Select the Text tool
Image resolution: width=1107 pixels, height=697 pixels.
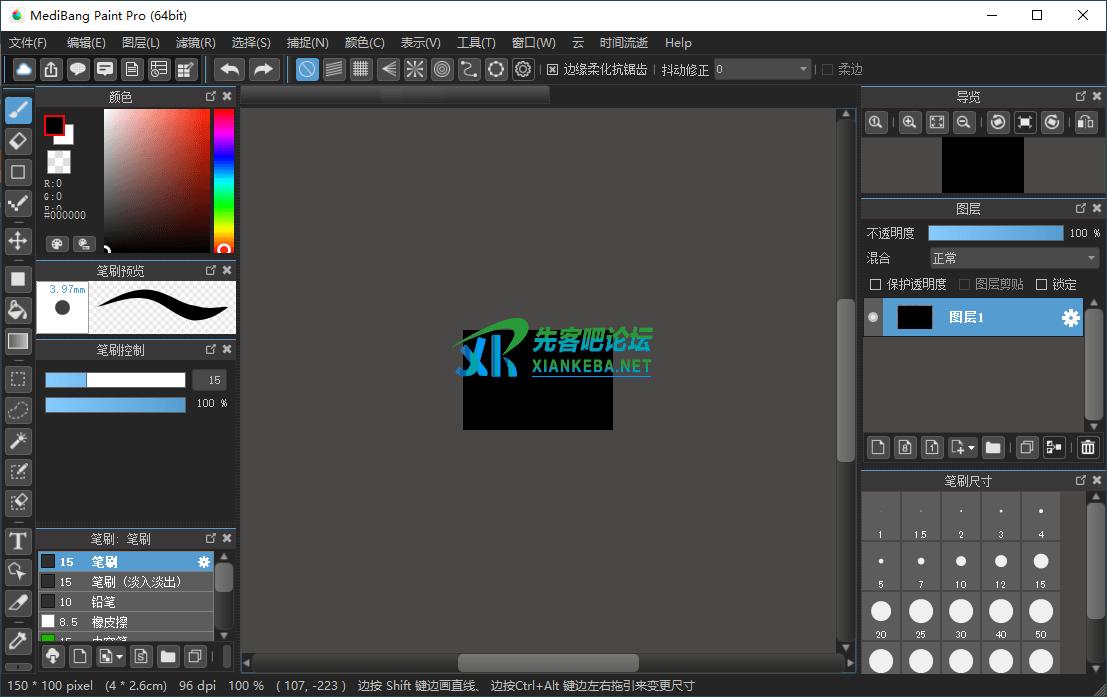pos(18,541)
